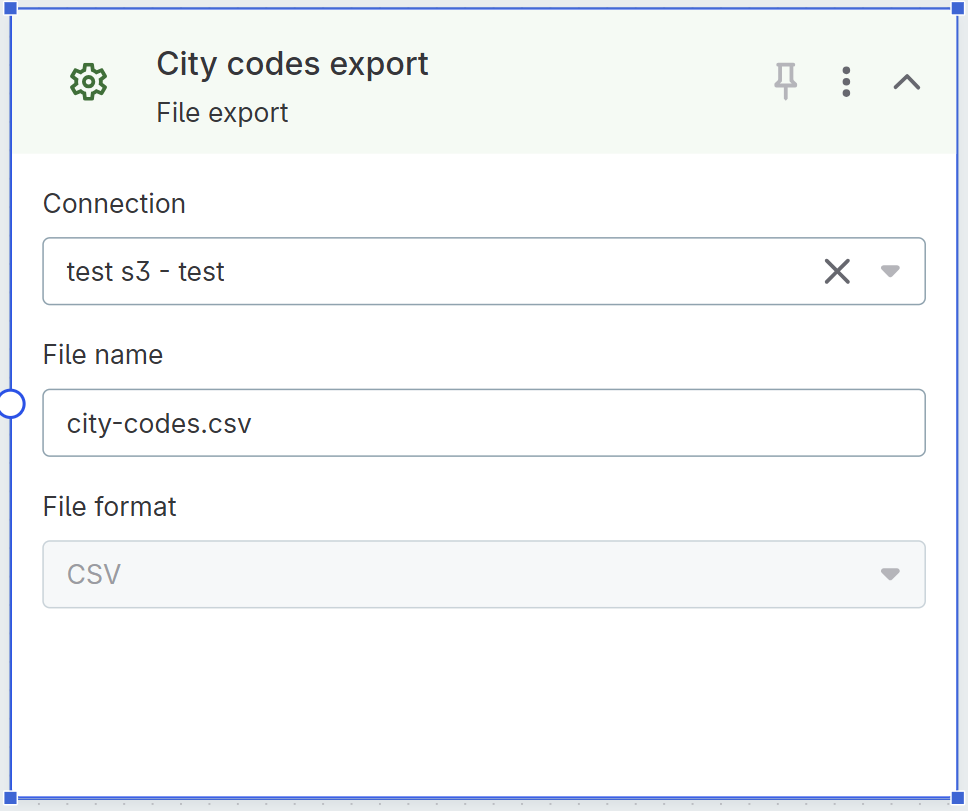Select the City codes export title
This screenshot has height=811, width=968.
pyautogui.click(x=292, y=63)
